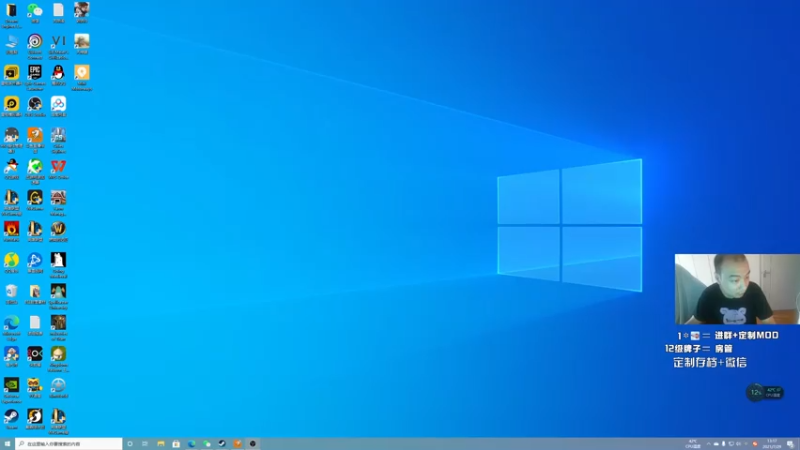
Task: Open the Epic Games Launcher shortcut
Action: pos(35,78)
